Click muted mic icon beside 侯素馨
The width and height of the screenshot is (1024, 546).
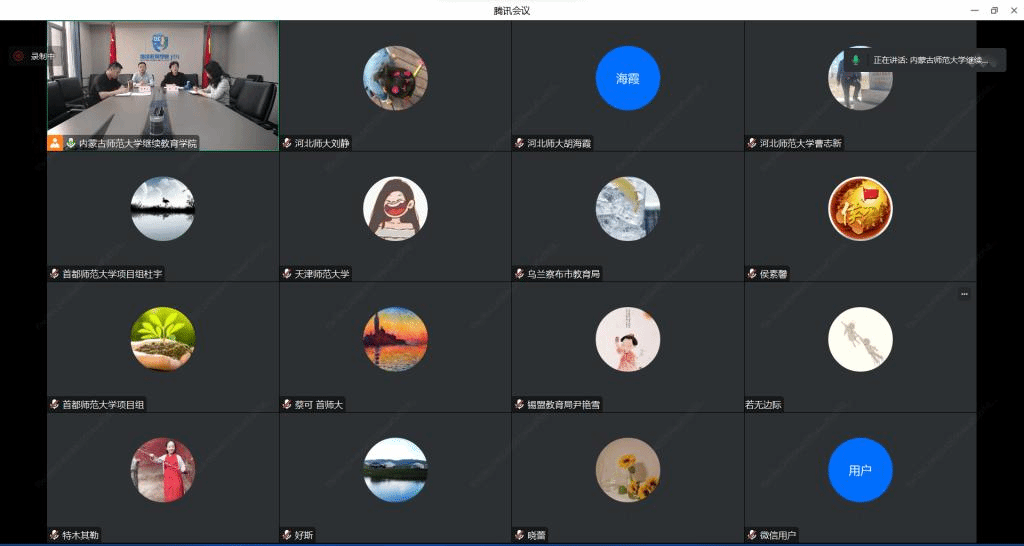pyautogui.click(x=752, y=273)
